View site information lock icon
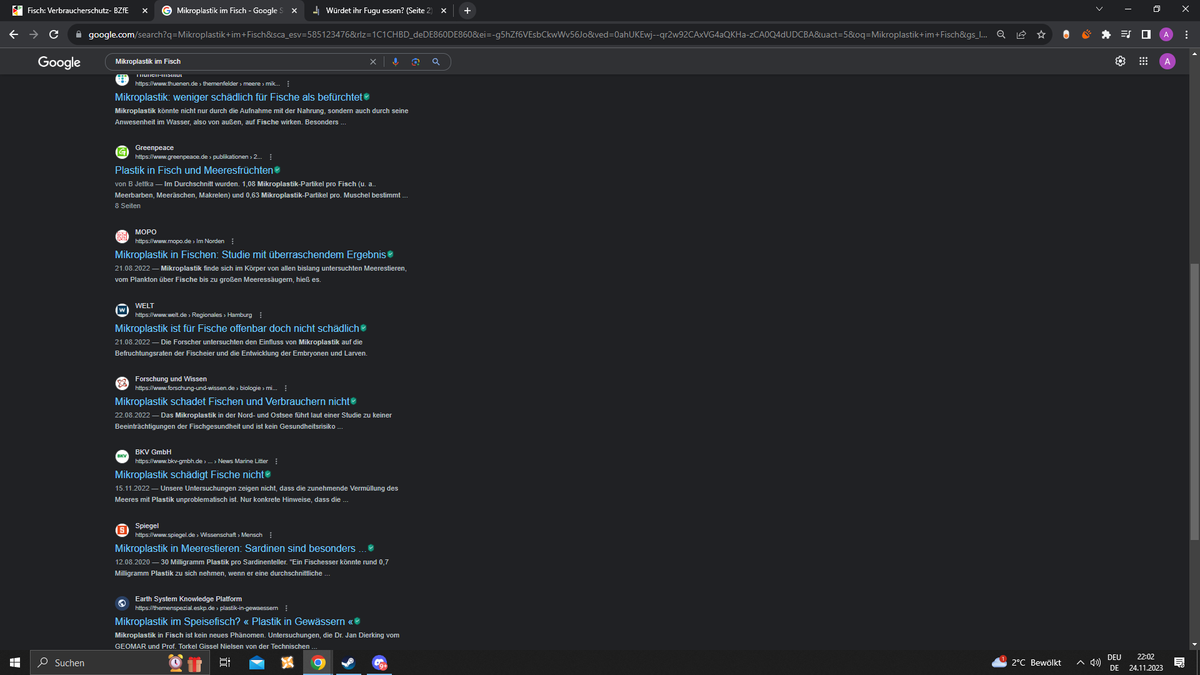 coord(78,34)
